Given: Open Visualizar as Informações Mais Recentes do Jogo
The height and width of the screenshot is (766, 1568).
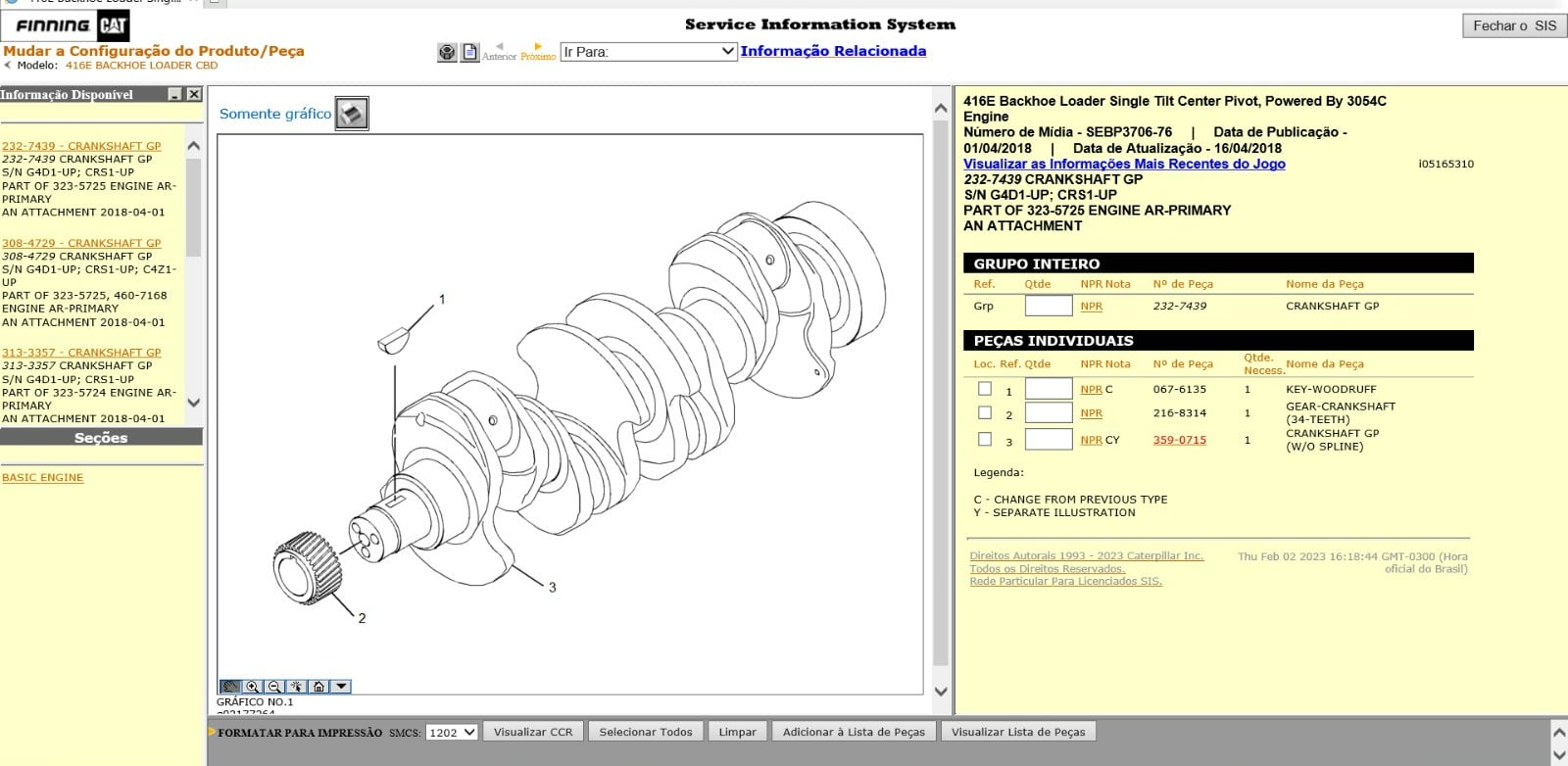Looking at the screenshot, I should pyautogui.click(x=1124, y=164).
